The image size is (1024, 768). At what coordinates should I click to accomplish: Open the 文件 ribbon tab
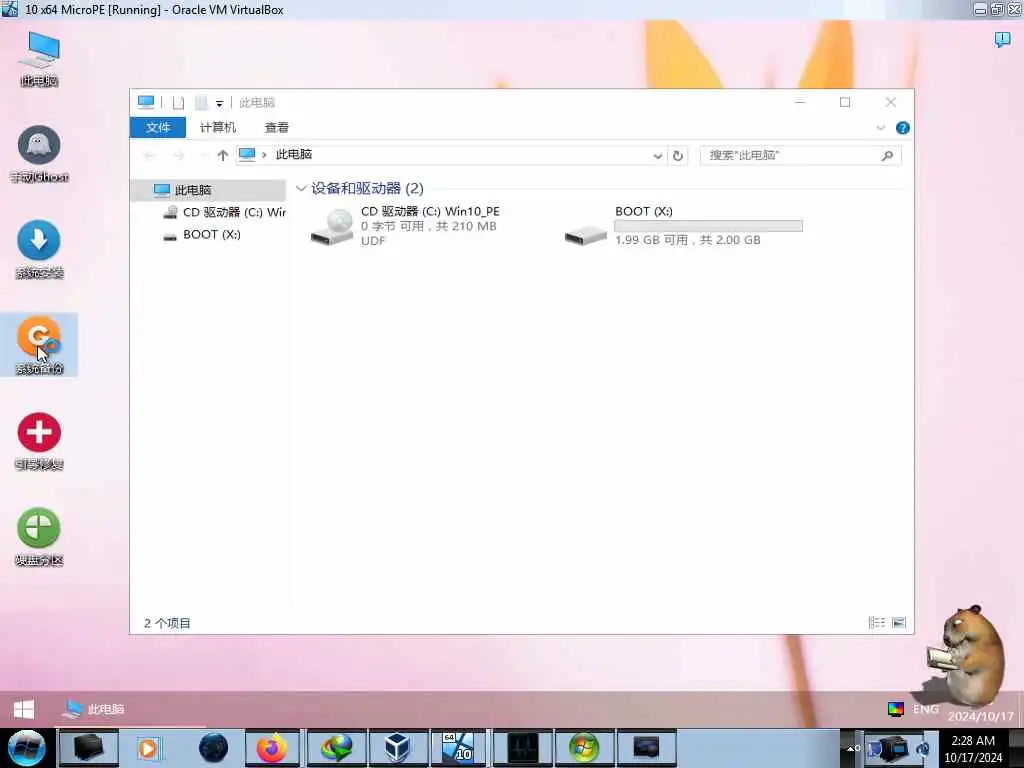coord(157,127)
